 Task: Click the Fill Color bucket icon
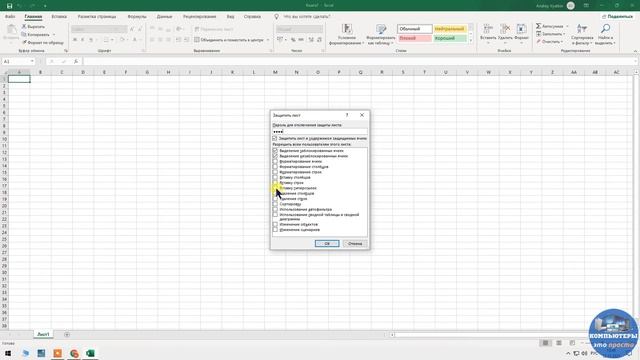point(122,40)
